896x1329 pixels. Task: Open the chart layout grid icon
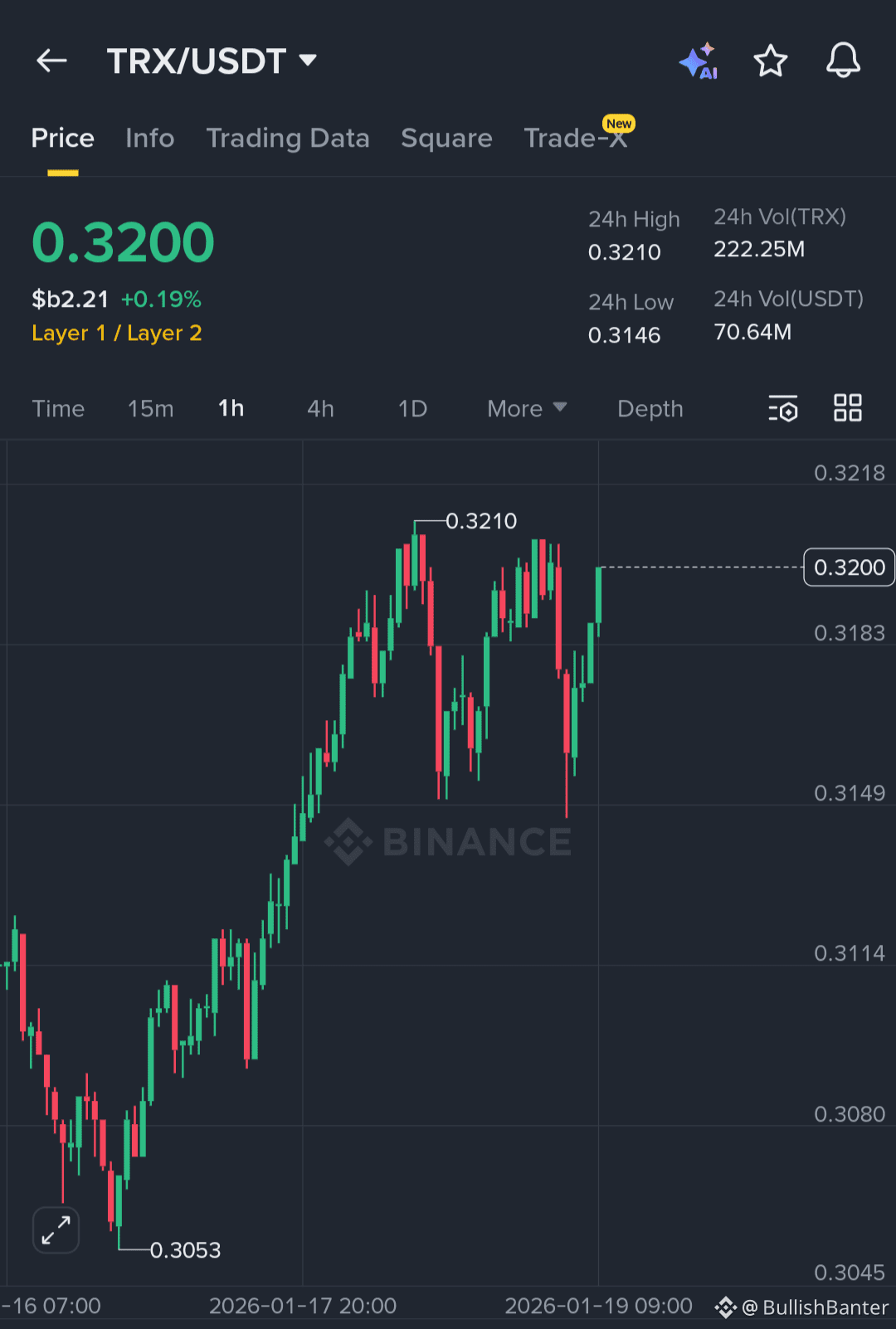(847, 408)
